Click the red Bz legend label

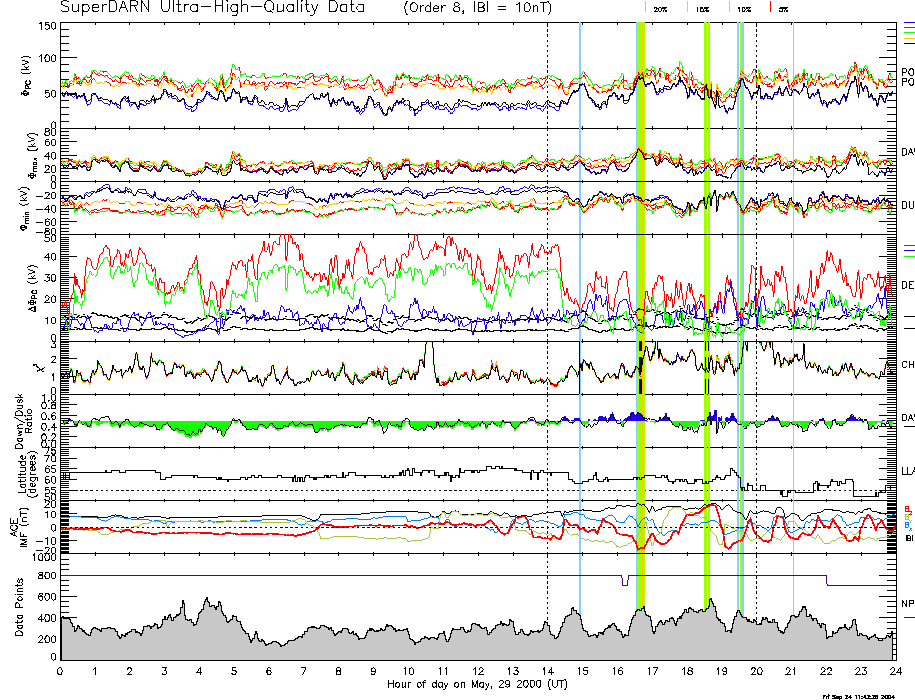[x=907, y=508]
